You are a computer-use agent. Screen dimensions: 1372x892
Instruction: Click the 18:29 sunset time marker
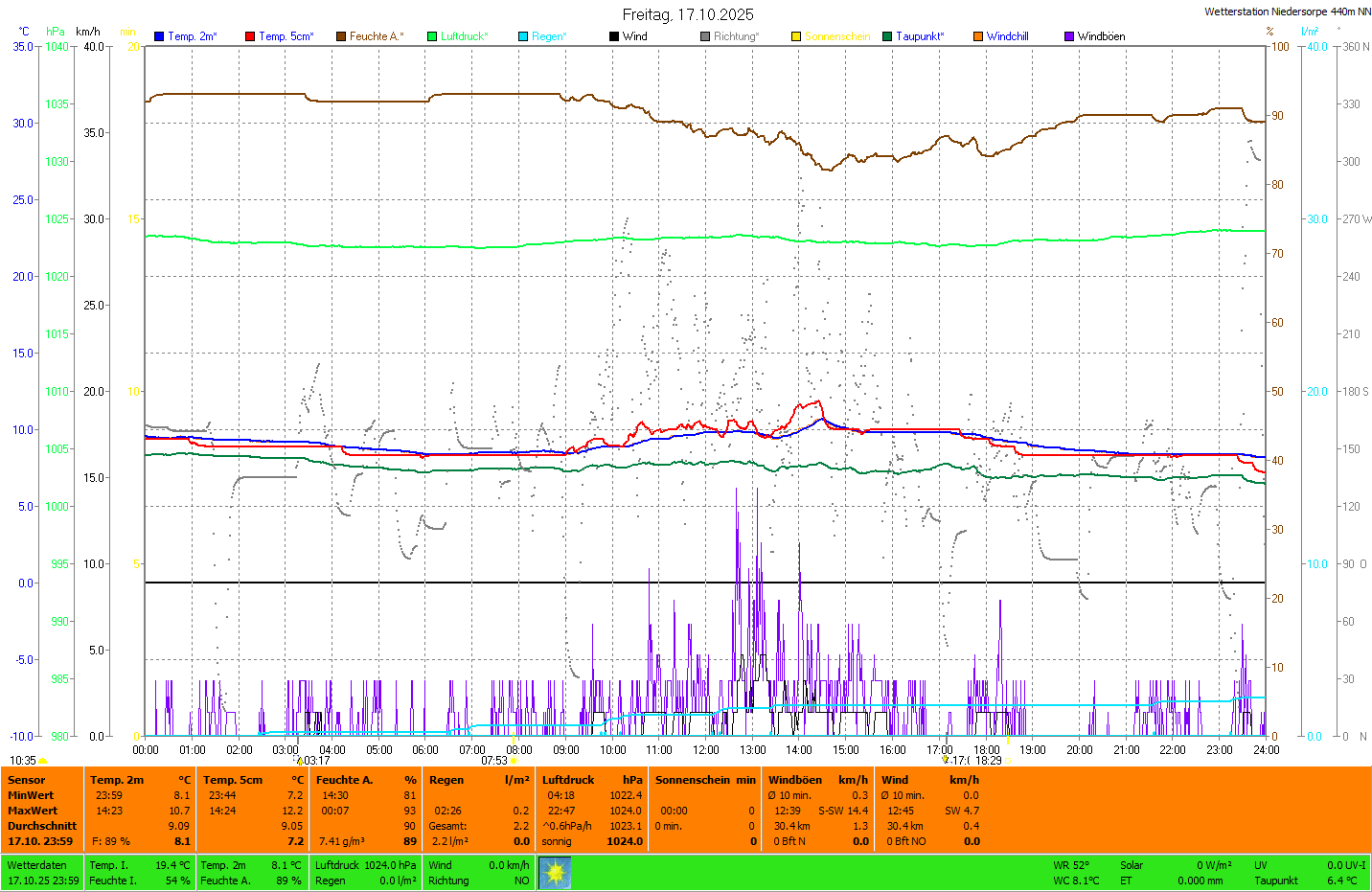pyautogui.click(x=988, y=761)
